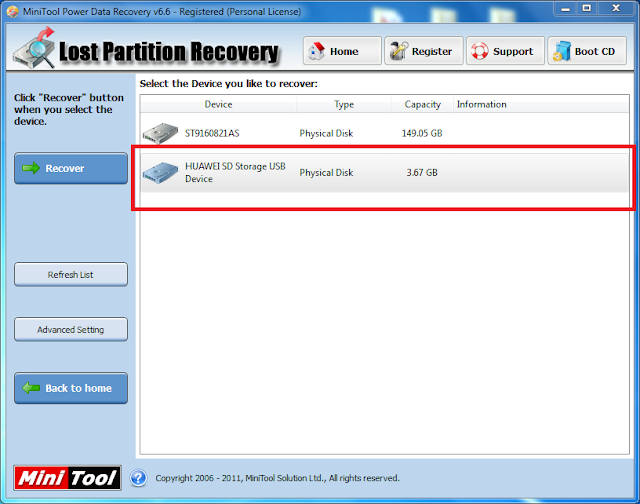Screen dimensions: 640x504
Task: Click the blue Recover button
Action: 71,169
